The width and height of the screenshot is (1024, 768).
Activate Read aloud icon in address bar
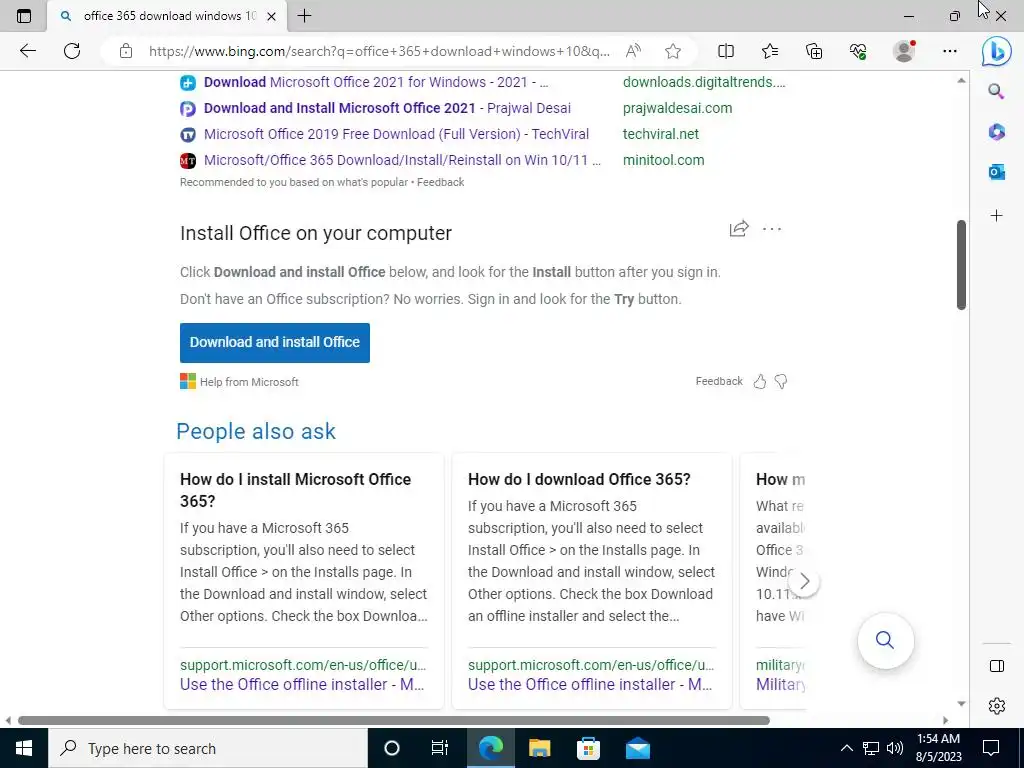[x=633, y=51]
